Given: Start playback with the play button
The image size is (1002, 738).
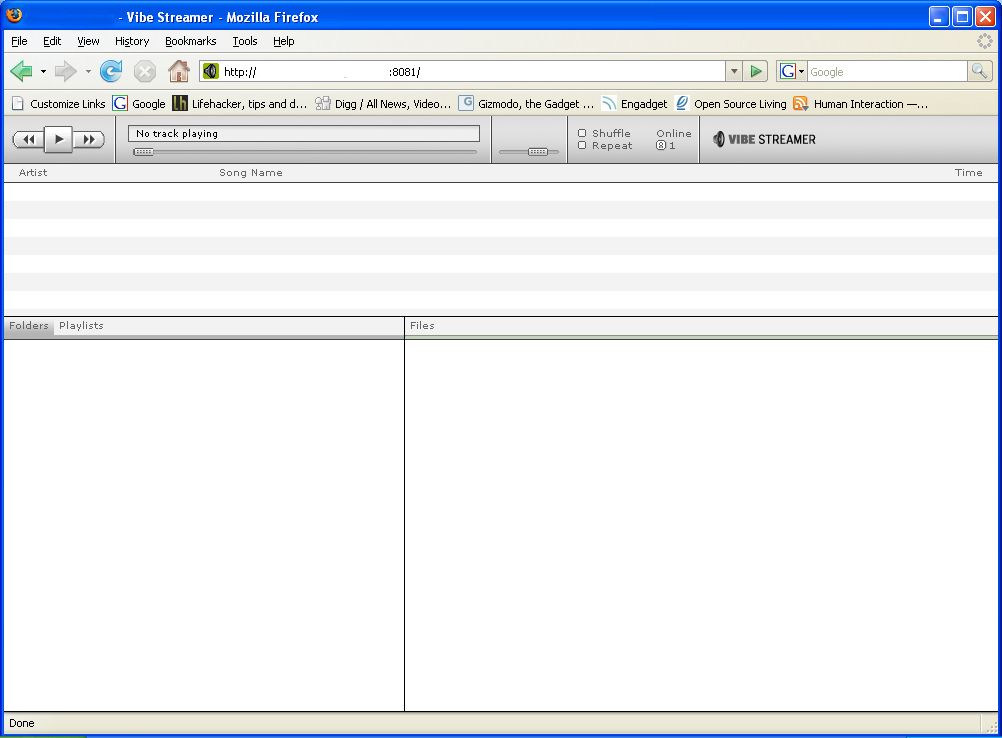Looking at the screenshot, I should 59,139.
